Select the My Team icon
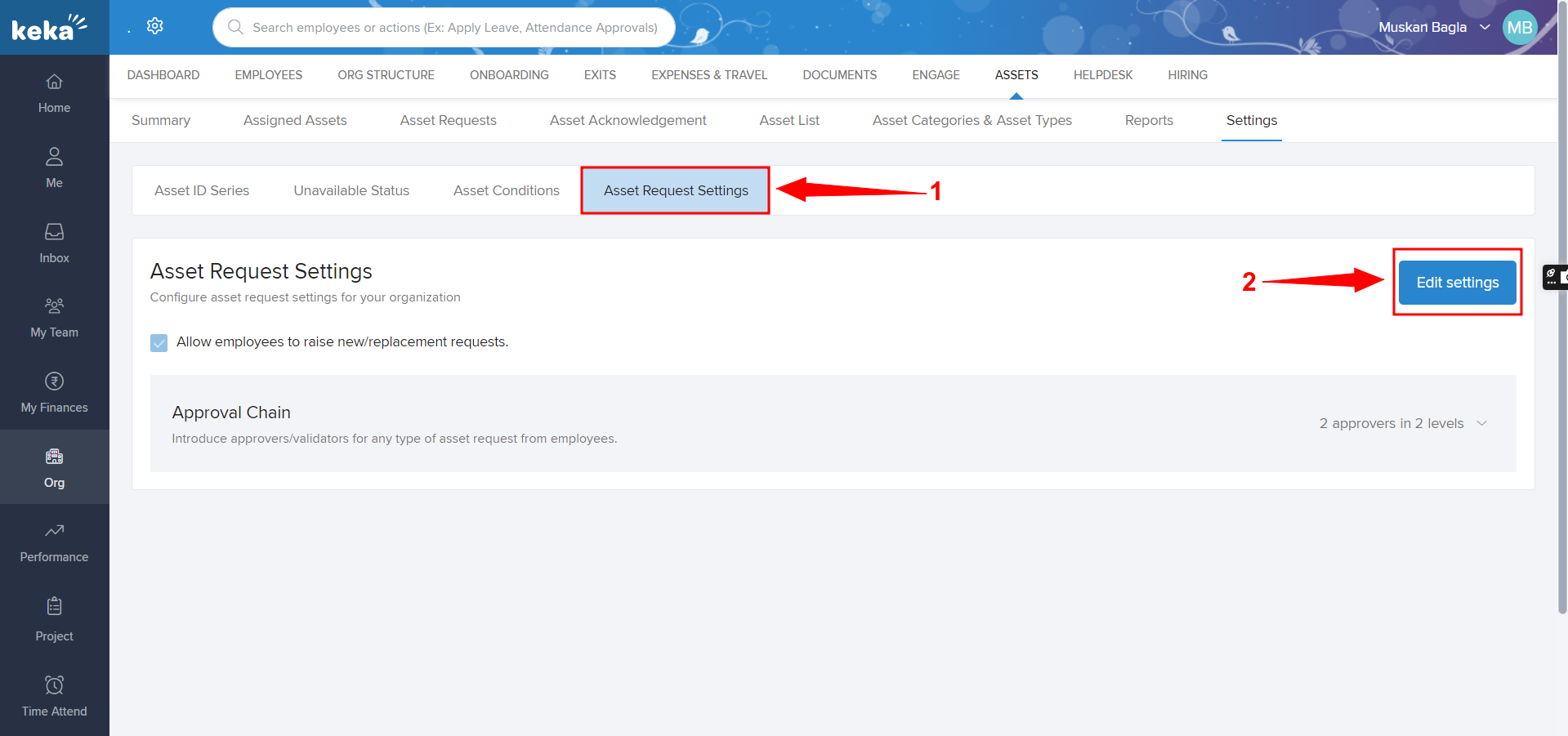1568x736 pixels. point(54,306)
